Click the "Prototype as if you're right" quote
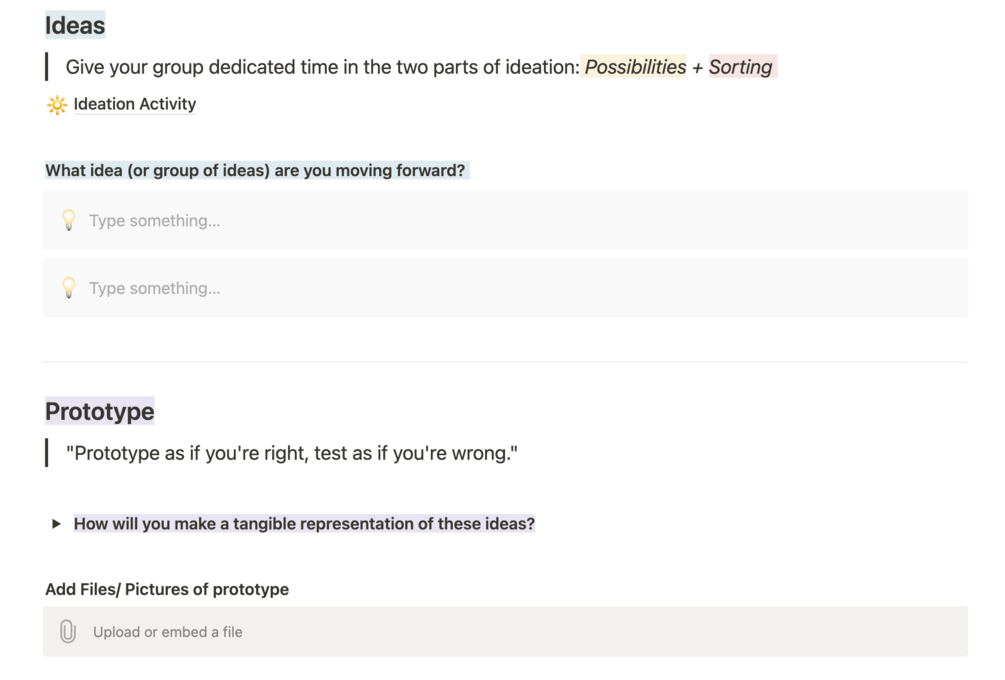The width and height of the screenshot is (1005, 680). point(292,454)
